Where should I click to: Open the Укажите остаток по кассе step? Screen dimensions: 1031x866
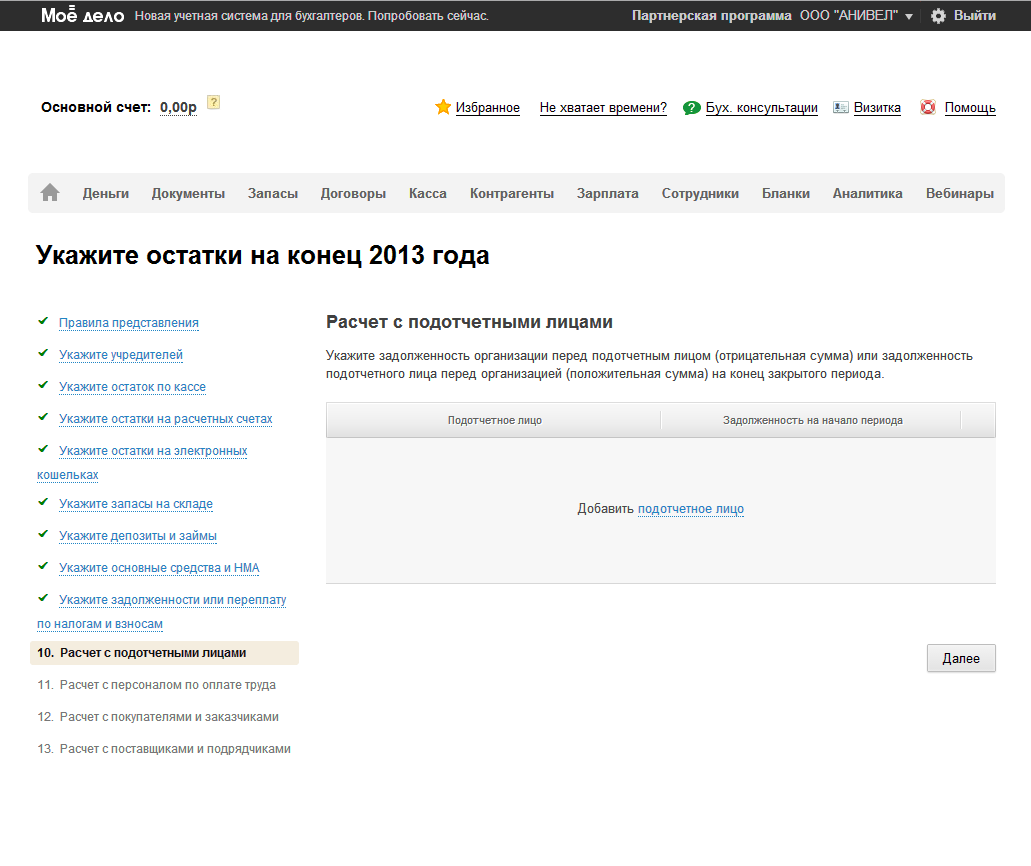(132, 387)
